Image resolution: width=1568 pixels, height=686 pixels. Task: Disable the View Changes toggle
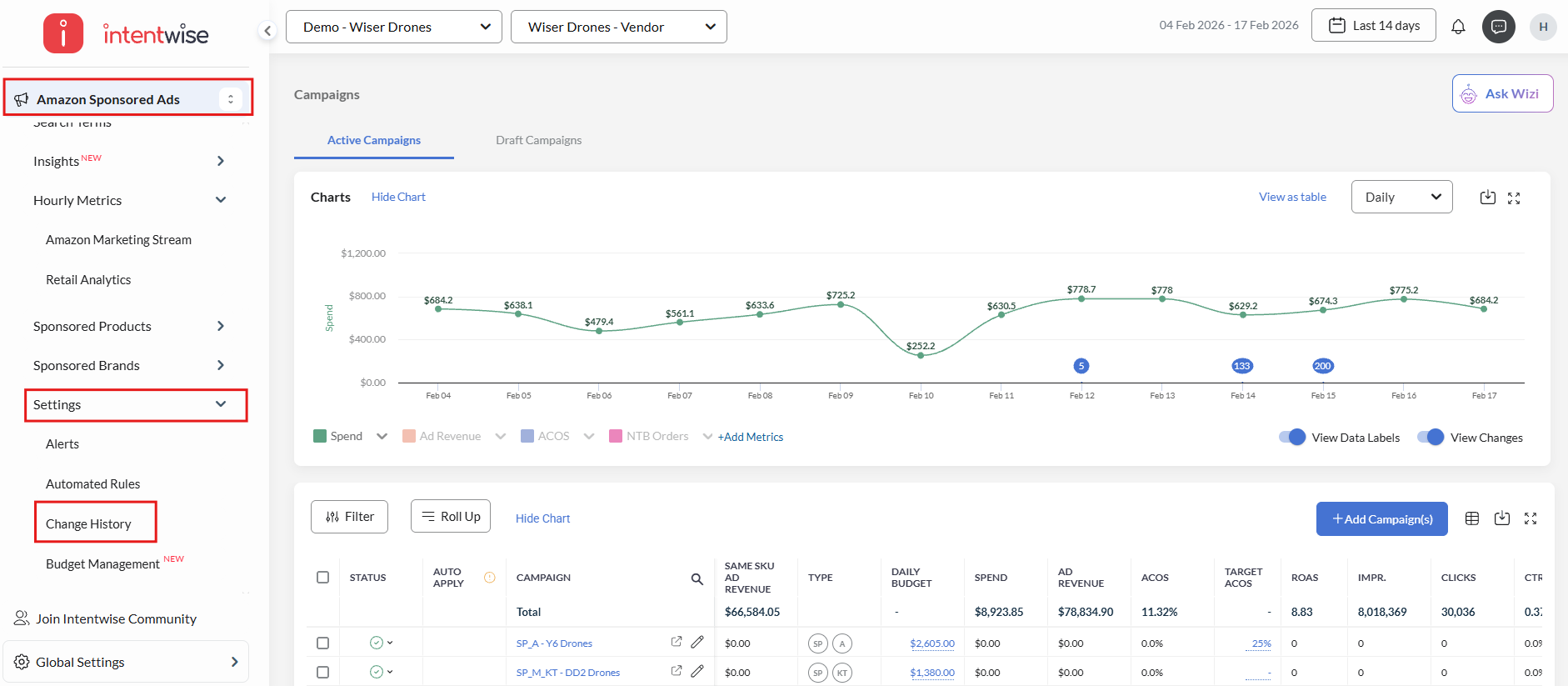[x=1431, y=437]
